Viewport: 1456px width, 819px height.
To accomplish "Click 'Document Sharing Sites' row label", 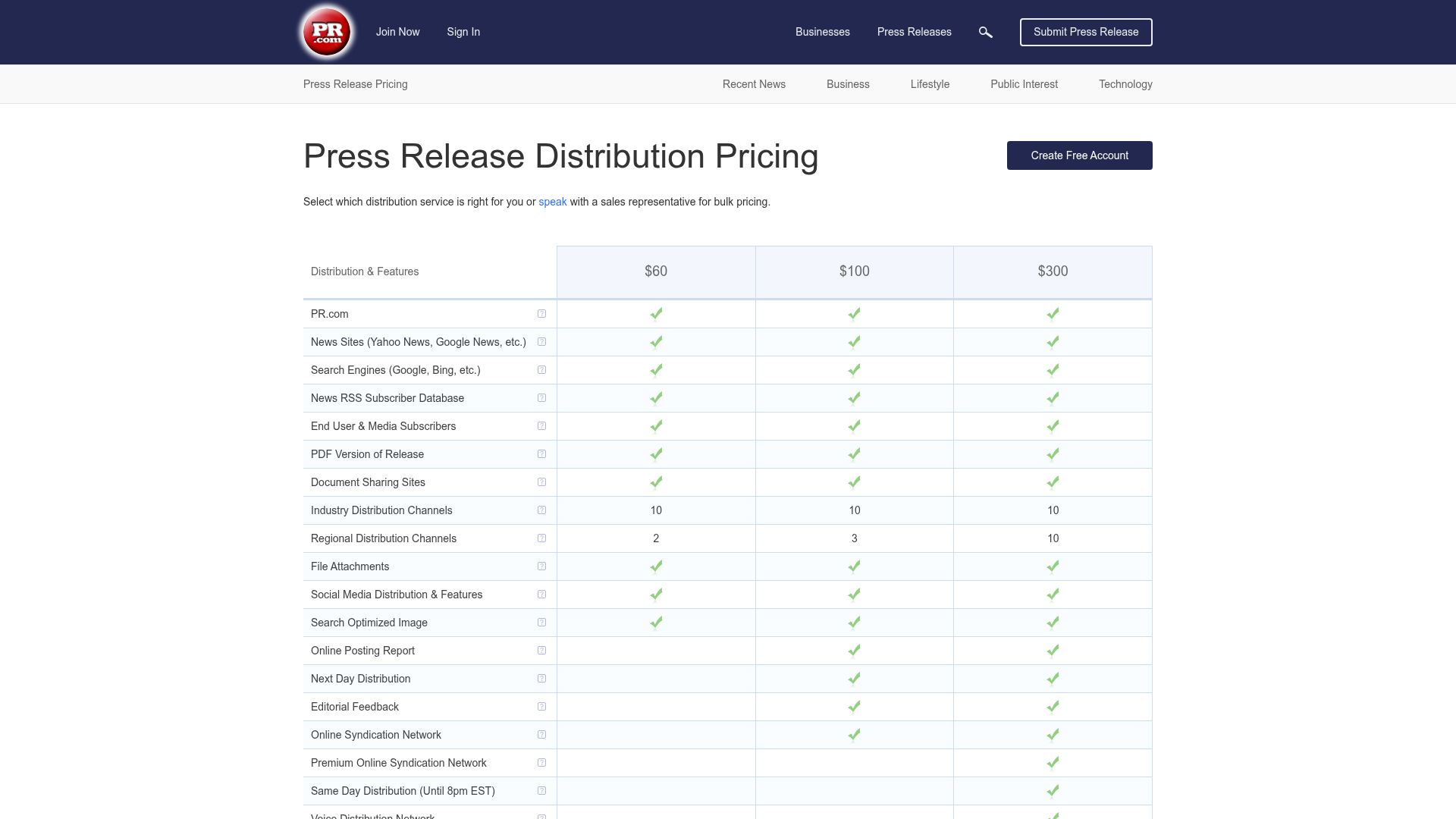I will click(x=368, y=482).
